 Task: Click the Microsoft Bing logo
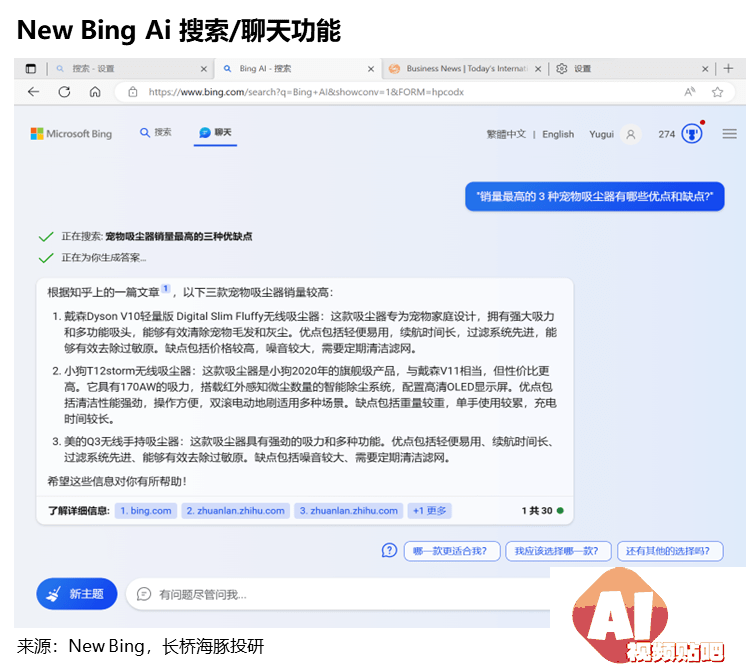[71, 134]
